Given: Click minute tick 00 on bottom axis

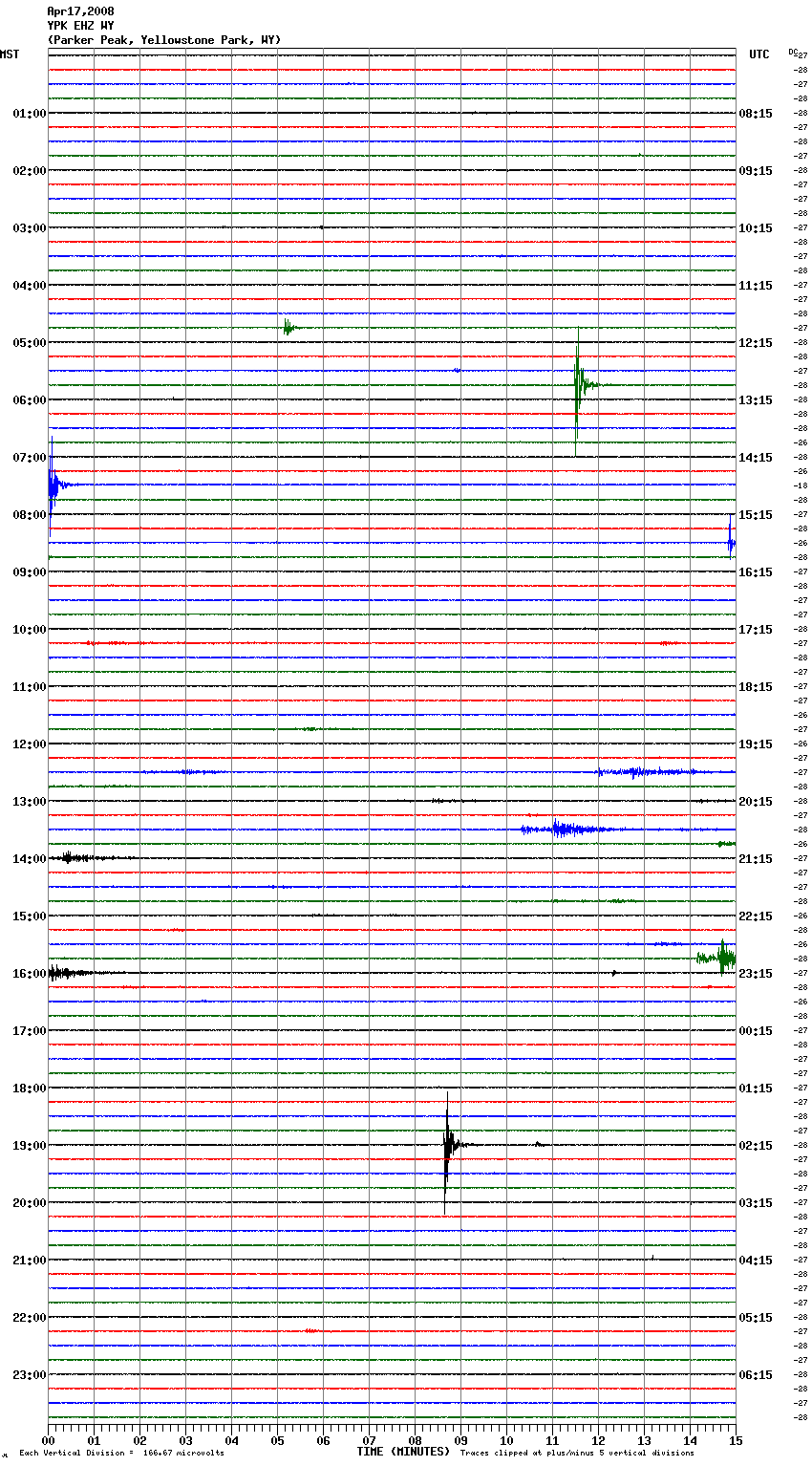Looking at the screenshot, I should tap(48, 1440).
